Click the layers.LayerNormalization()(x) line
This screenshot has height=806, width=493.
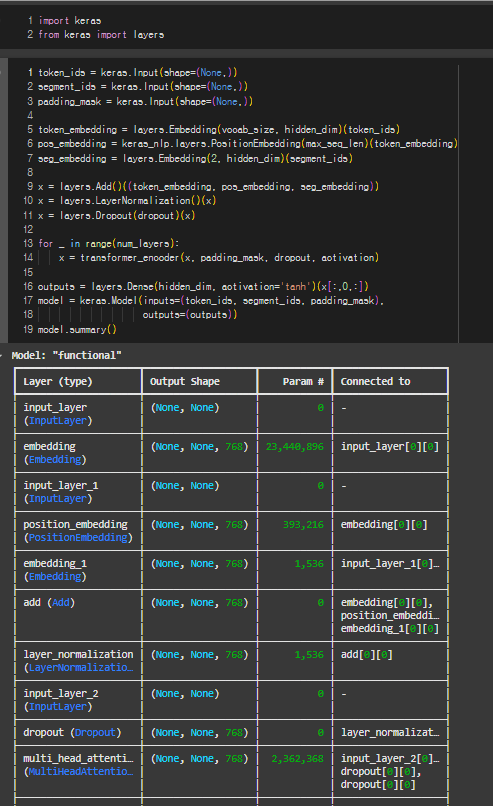[x=127, y=200]
